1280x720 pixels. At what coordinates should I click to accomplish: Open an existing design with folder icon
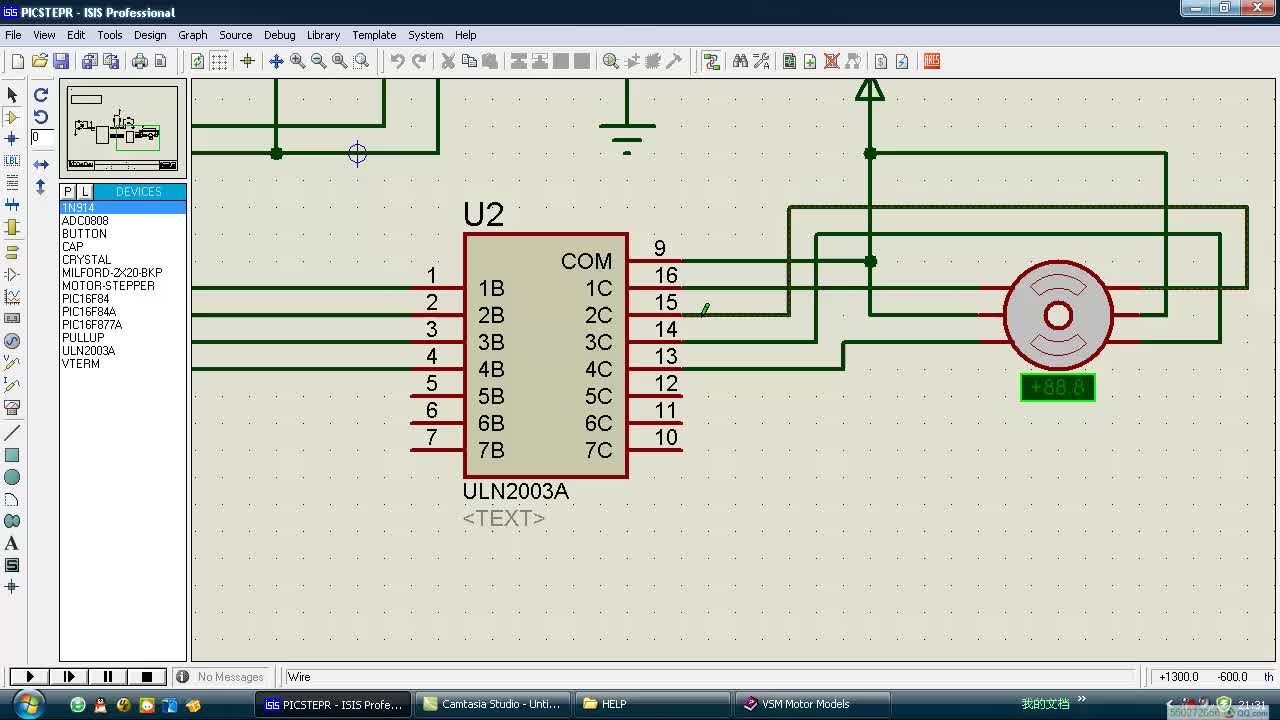(40, 61)
